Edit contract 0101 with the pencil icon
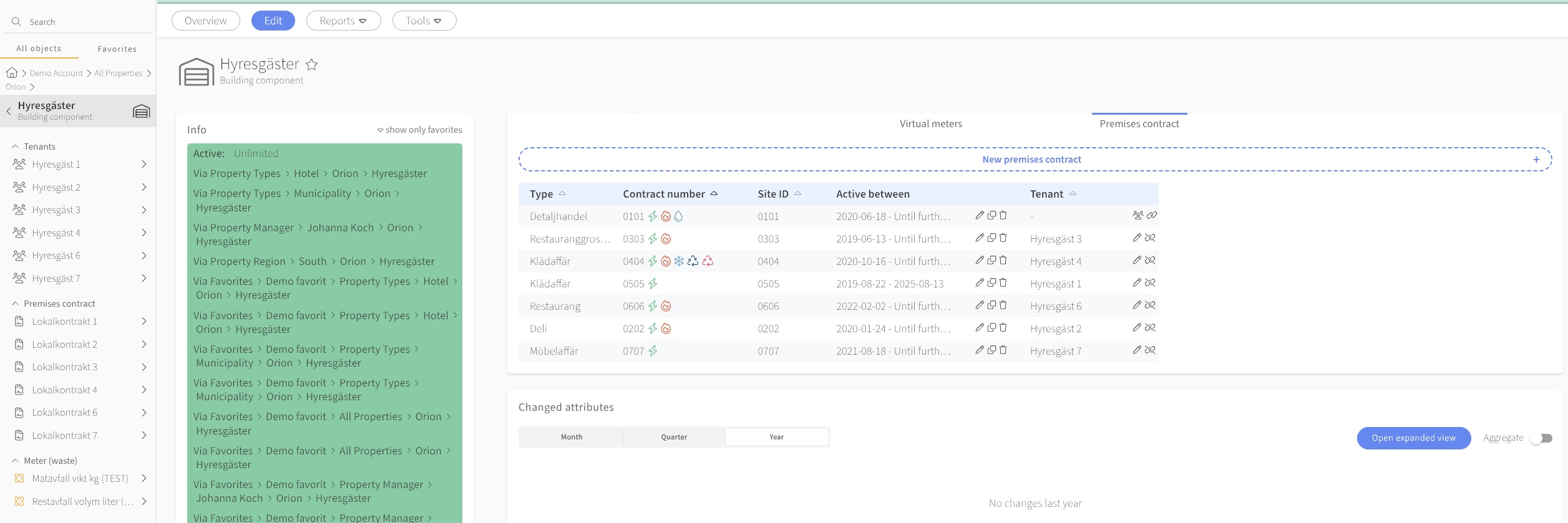 980,216
